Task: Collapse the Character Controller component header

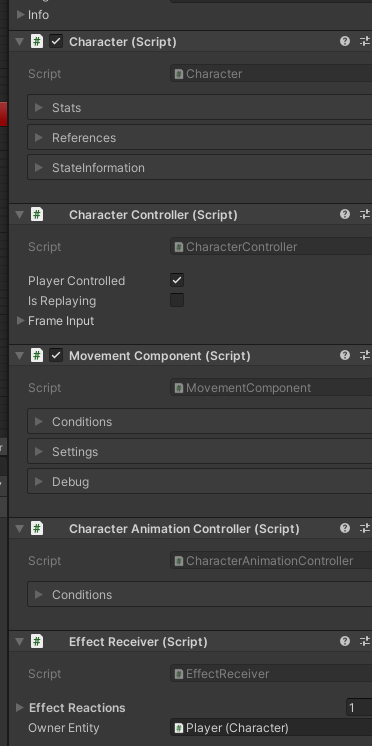Action: [x=20, y=215]
